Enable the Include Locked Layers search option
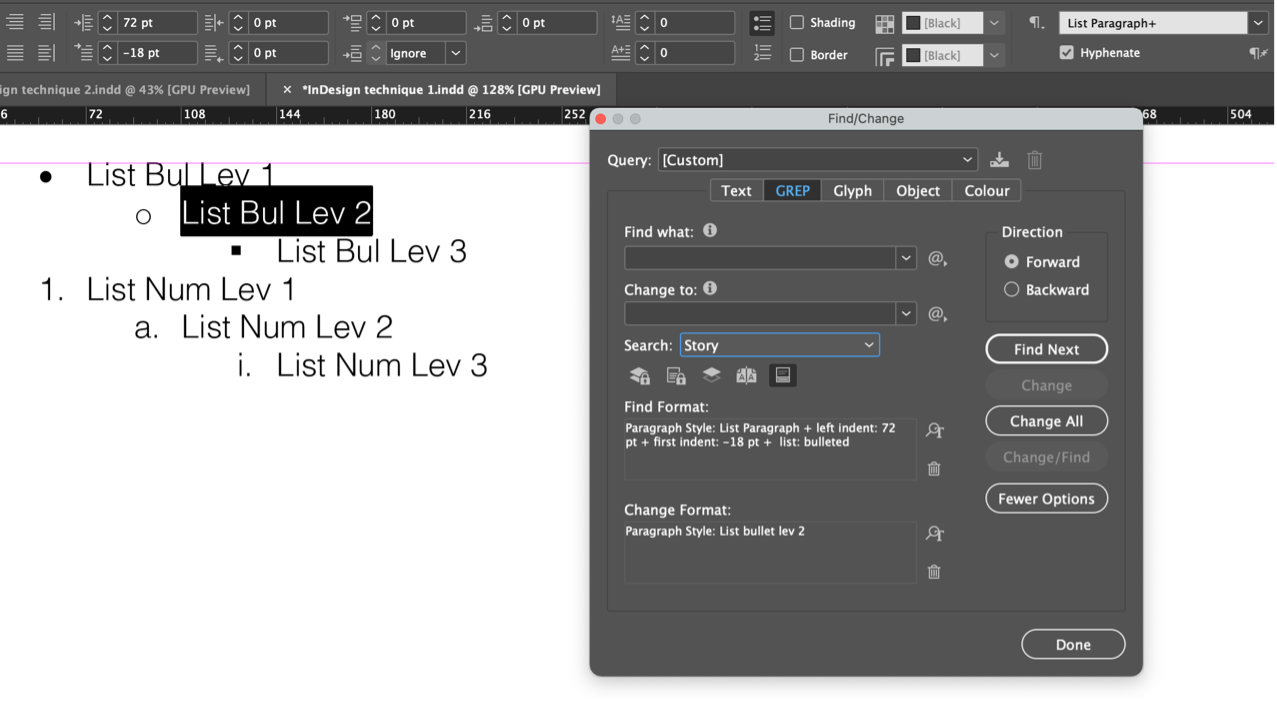The image size is (1277, 702). (639, 375)
